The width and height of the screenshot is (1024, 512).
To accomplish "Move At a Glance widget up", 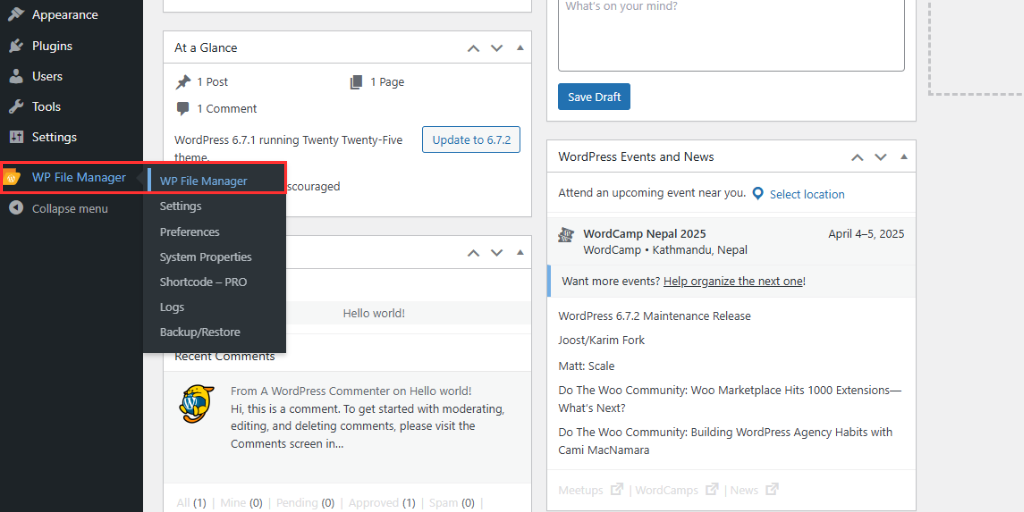I will 473,48.
